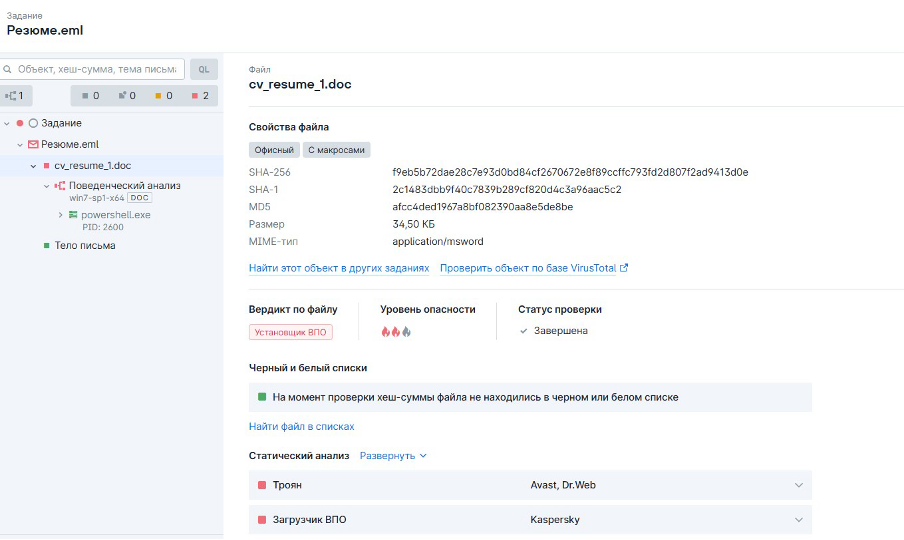Open Найти этот объект в других заданиях link
This screenshot has width=904, height=540.
339,268
